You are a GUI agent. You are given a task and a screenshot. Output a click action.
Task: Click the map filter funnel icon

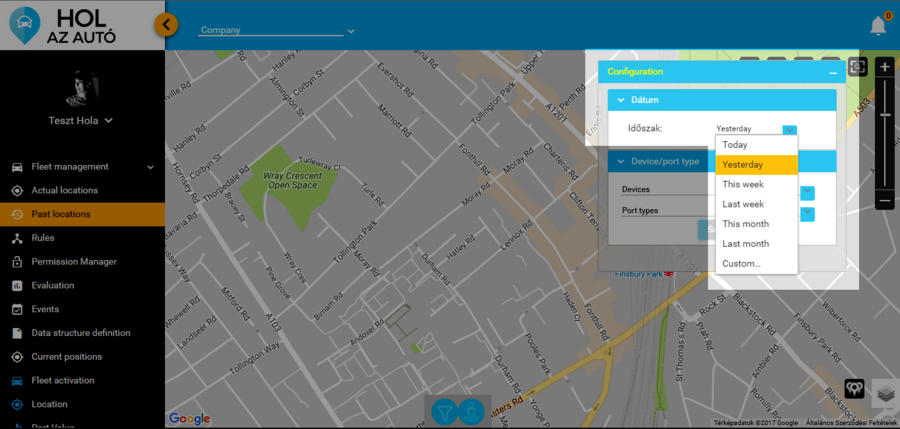click(445, 411)
